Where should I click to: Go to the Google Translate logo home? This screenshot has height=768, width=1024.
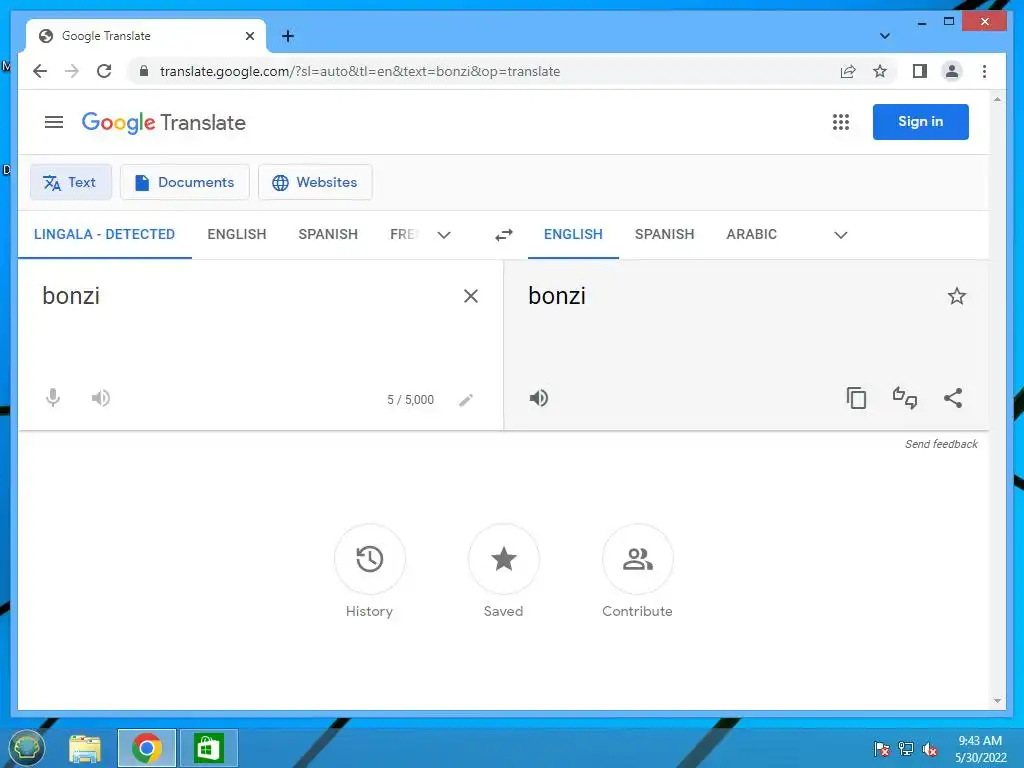click(163, 122)
